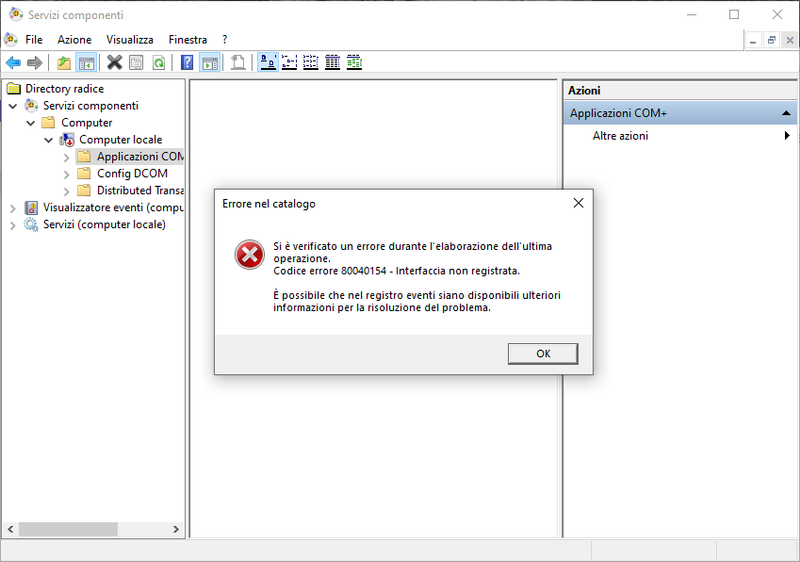
Task: Open the Finestra menu
Action: 188,39
